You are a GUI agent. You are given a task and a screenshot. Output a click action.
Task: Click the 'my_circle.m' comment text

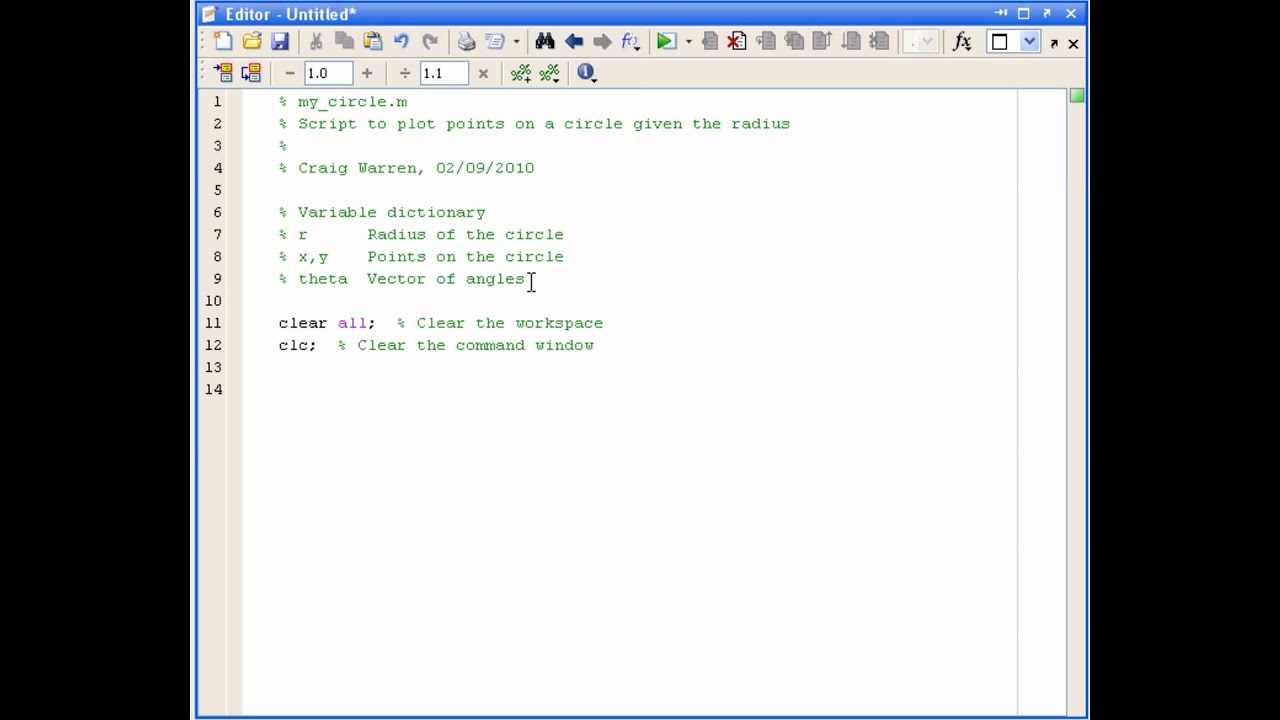click(x=352, y=102)
